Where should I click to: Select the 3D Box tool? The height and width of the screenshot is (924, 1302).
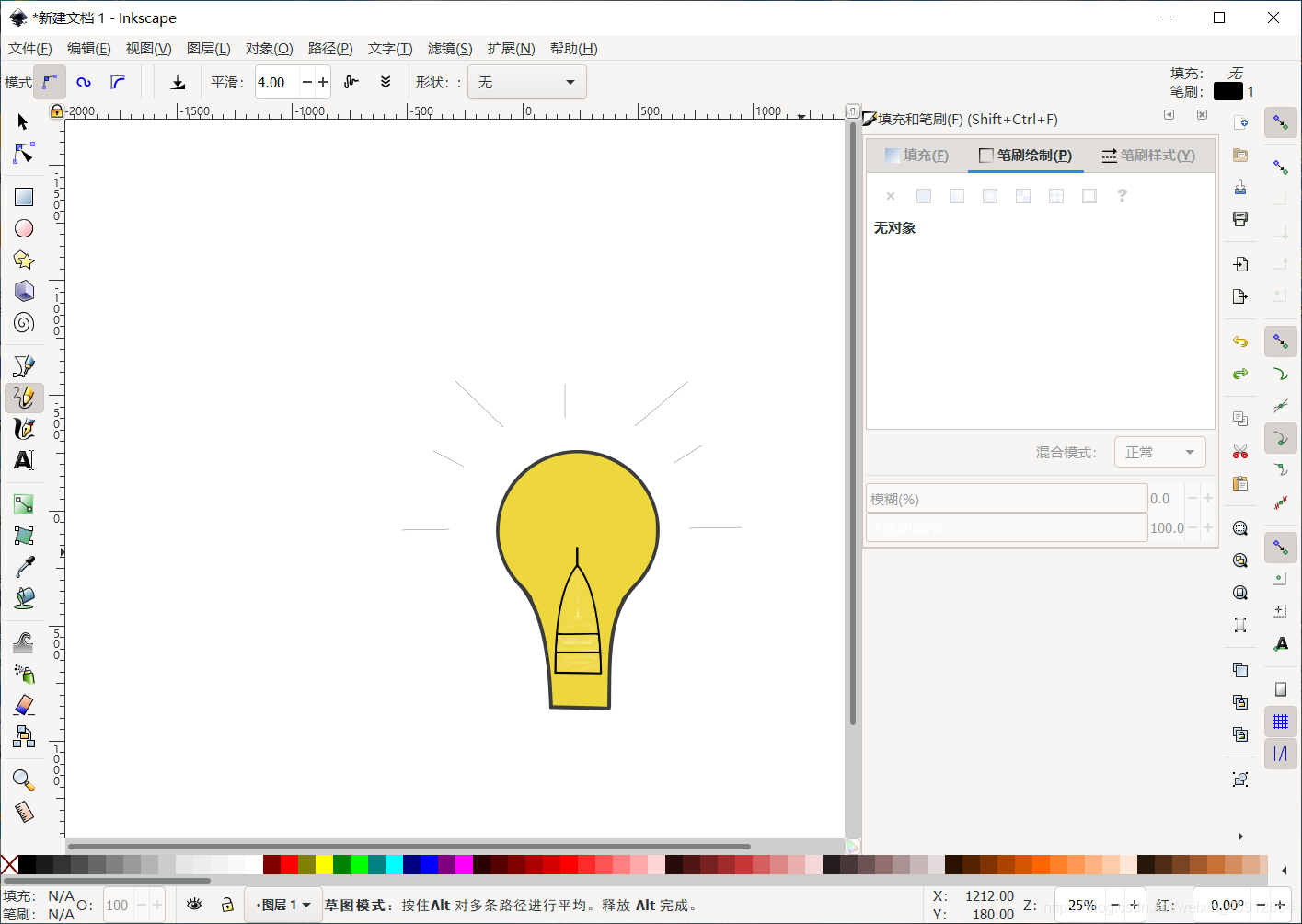pos(24,291)
